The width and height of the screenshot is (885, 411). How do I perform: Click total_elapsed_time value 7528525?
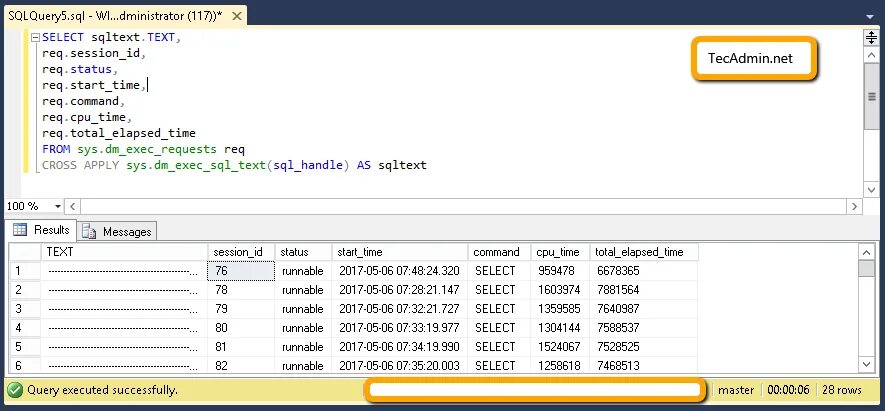tap(644, 347)
